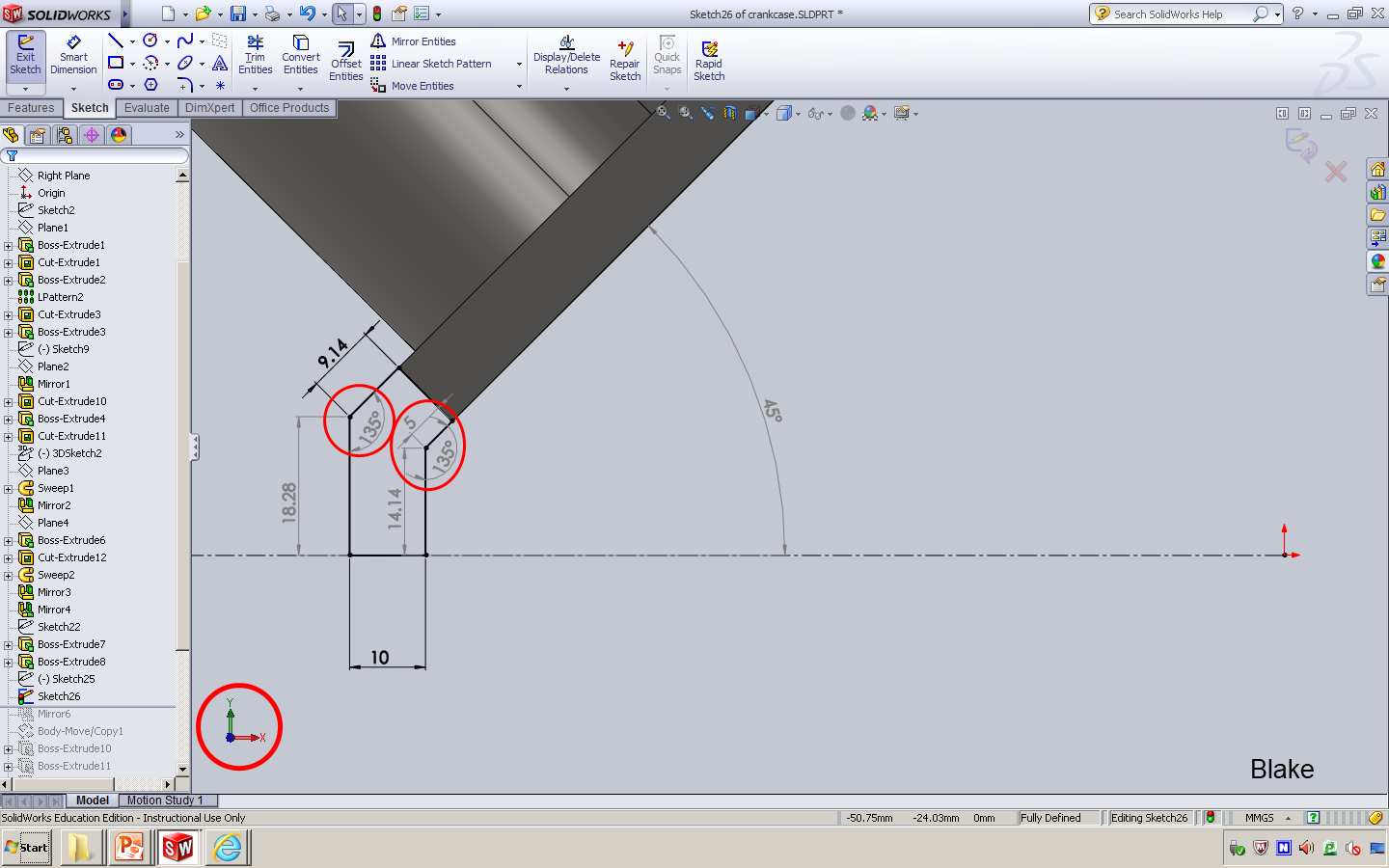The height and width of the screenshot is (868, 1389).
Task: Open Internet Explorer from the taskbar
Action: click(x=228, y=848)
